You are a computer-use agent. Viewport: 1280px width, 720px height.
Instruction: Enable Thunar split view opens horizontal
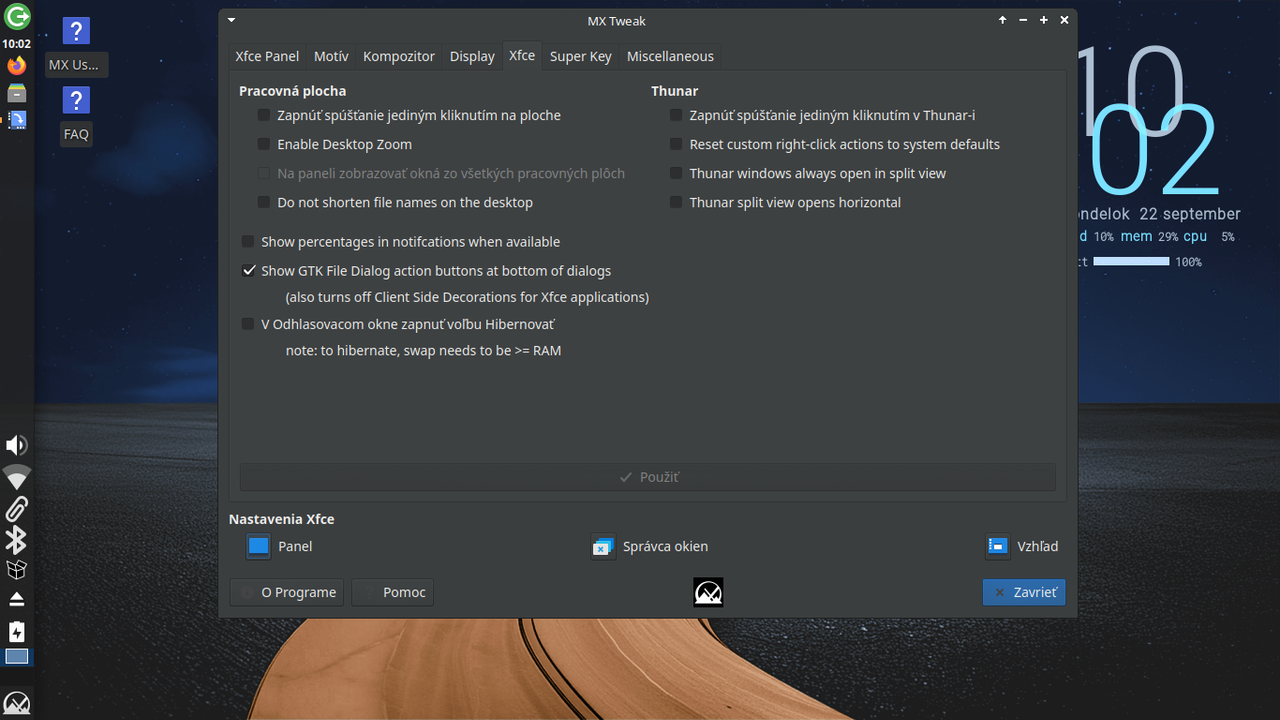676,202
